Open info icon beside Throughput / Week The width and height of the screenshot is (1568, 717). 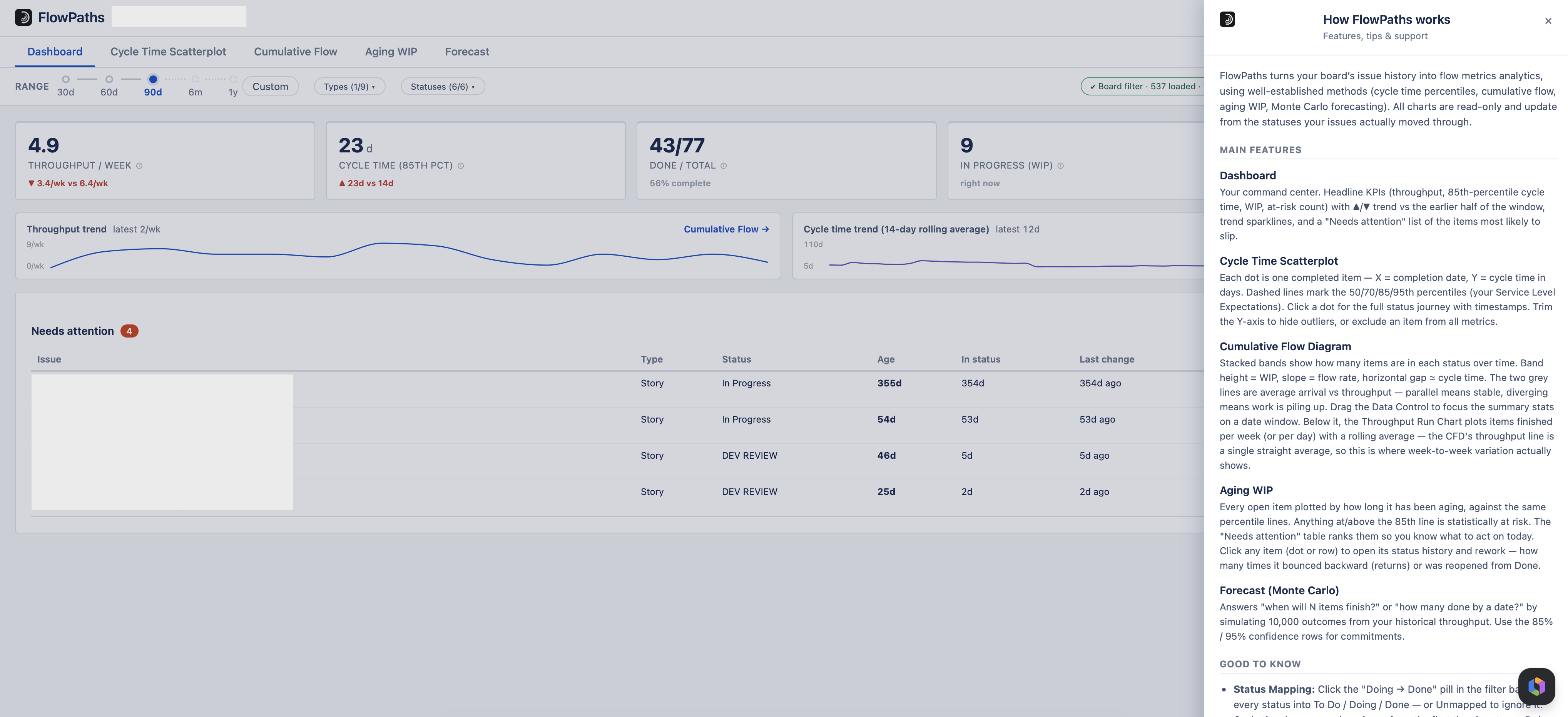point(139,165)
